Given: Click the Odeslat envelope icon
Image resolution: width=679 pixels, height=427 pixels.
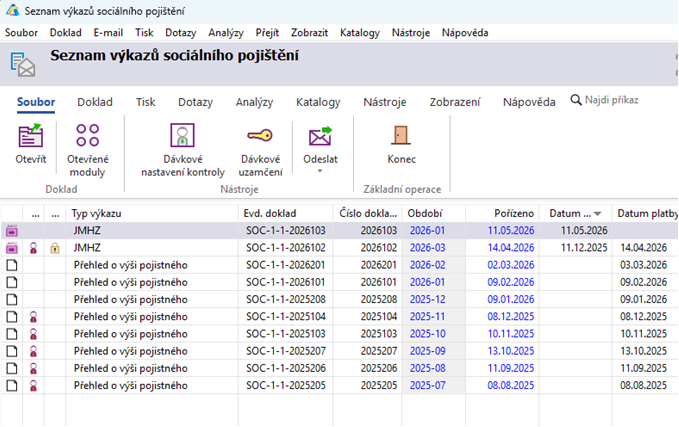Looking at the screenshot, I should 320,136.
